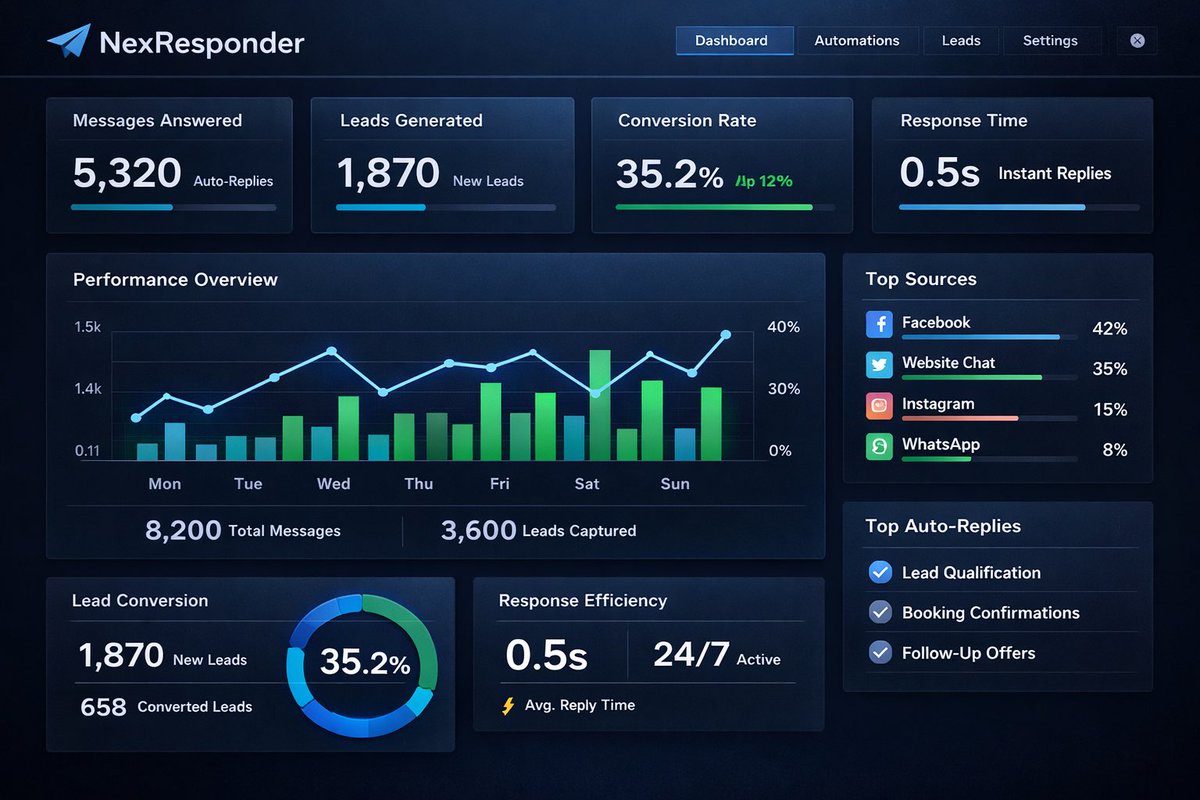
Task: Go to the Leads tab
Action: [961, 41]
